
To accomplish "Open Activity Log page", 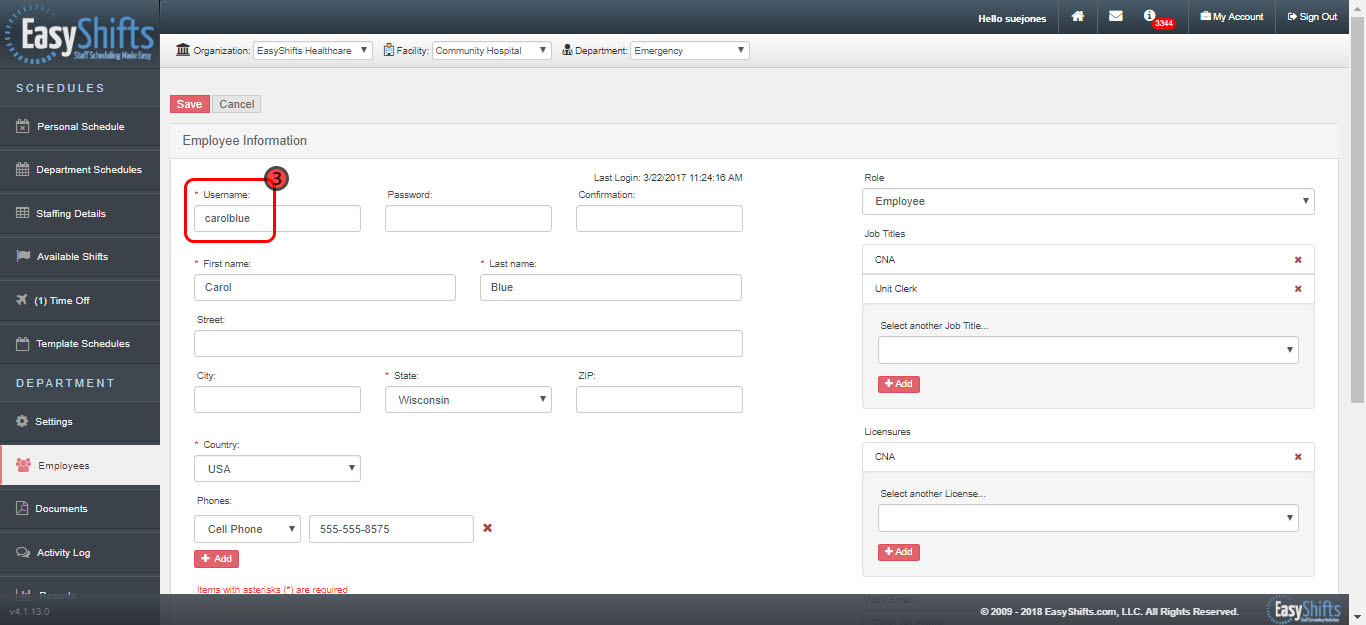I will click(80, 553).
